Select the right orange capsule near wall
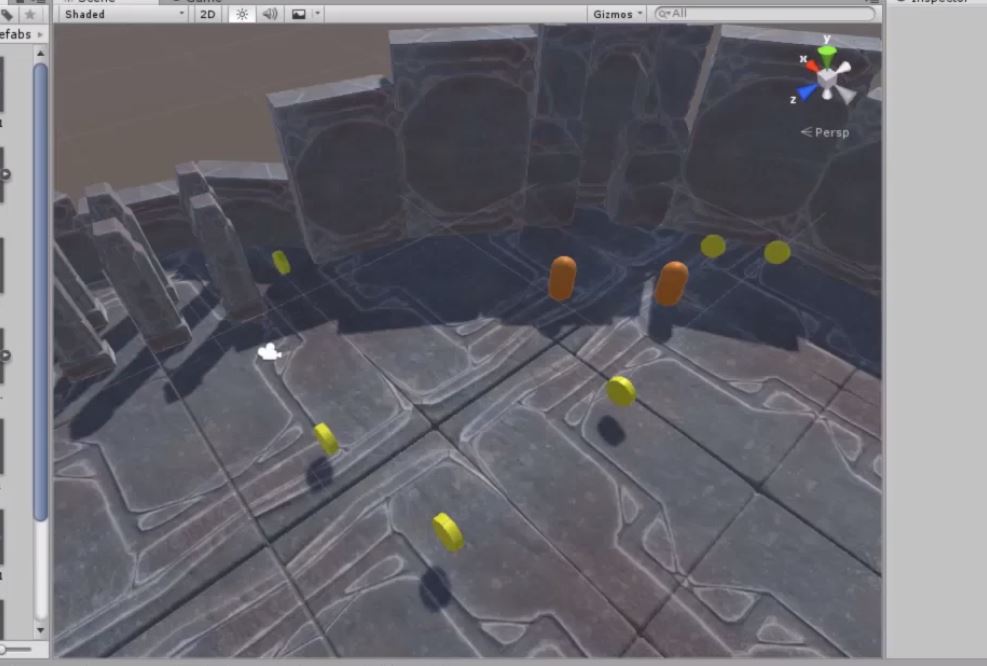The width and height of the screenshot is (987, 666). tap(672, 283)
